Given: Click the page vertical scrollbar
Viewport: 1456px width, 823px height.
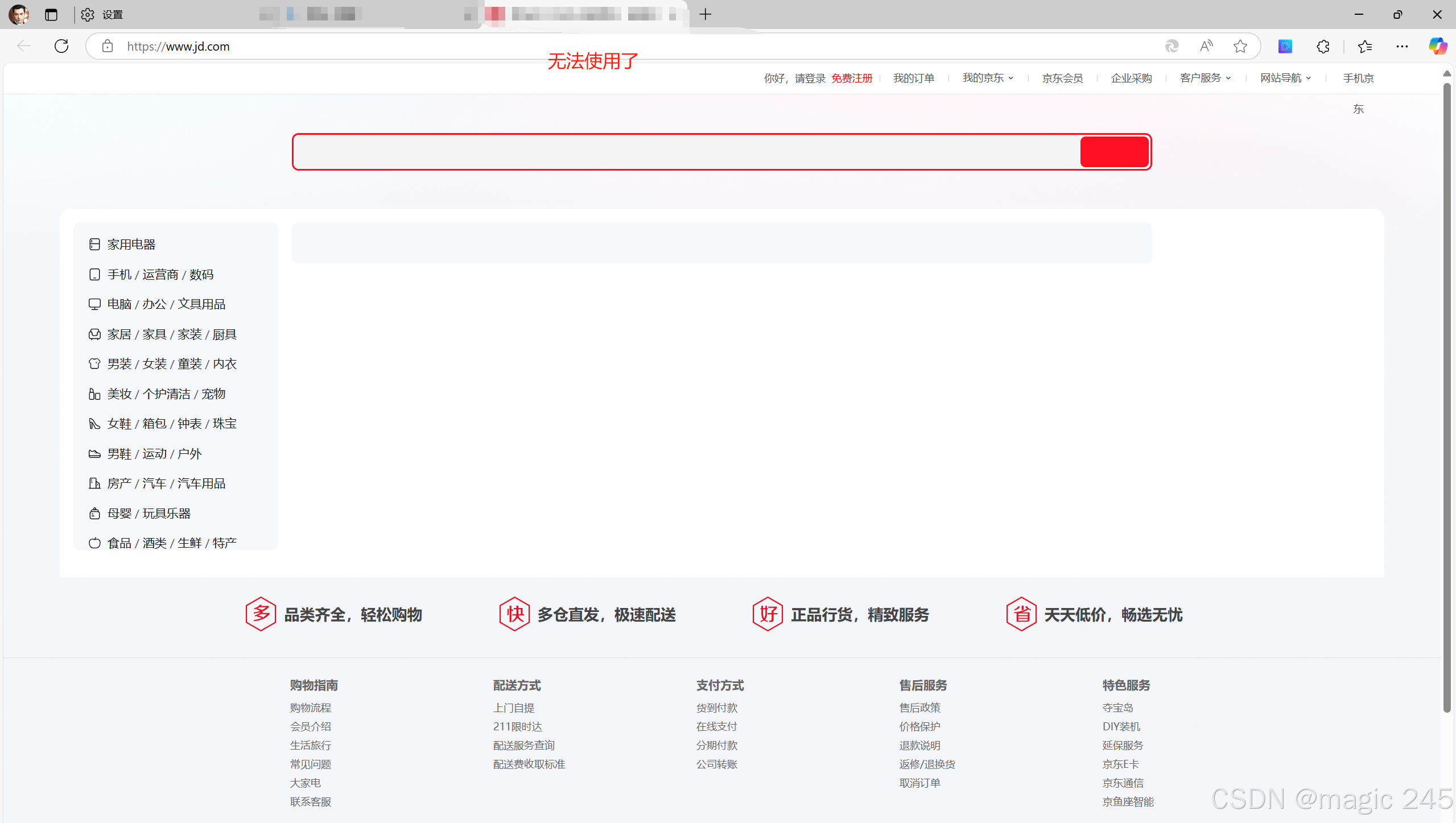Looking at the screenshot, I should (x=1446, y=398).
